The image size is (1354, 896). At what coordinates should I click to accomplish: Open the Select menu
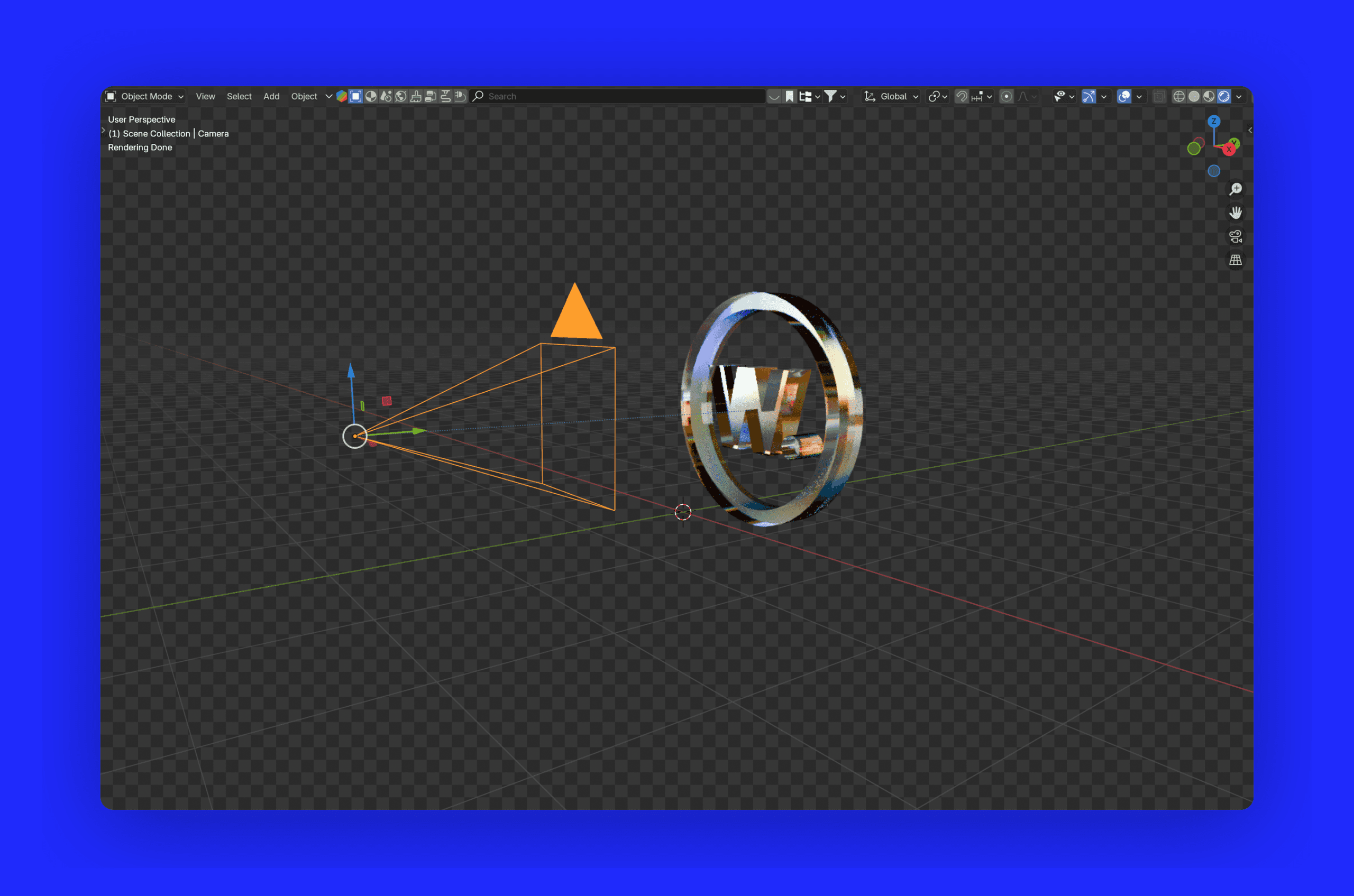239,97
